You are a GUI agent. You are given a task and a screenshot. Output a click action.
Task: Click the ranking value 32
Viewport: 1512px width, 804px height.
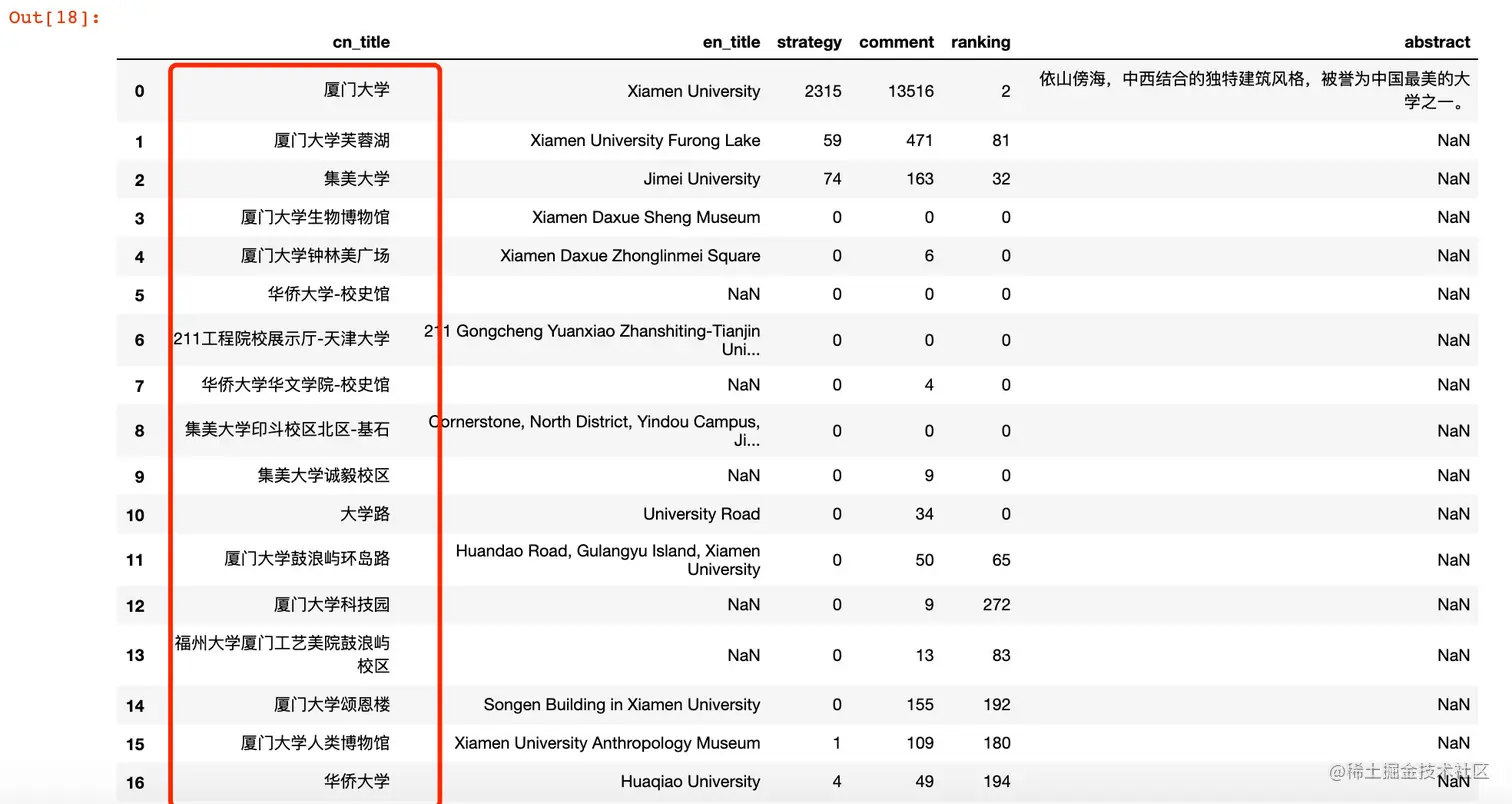[x=1001, y=179]
